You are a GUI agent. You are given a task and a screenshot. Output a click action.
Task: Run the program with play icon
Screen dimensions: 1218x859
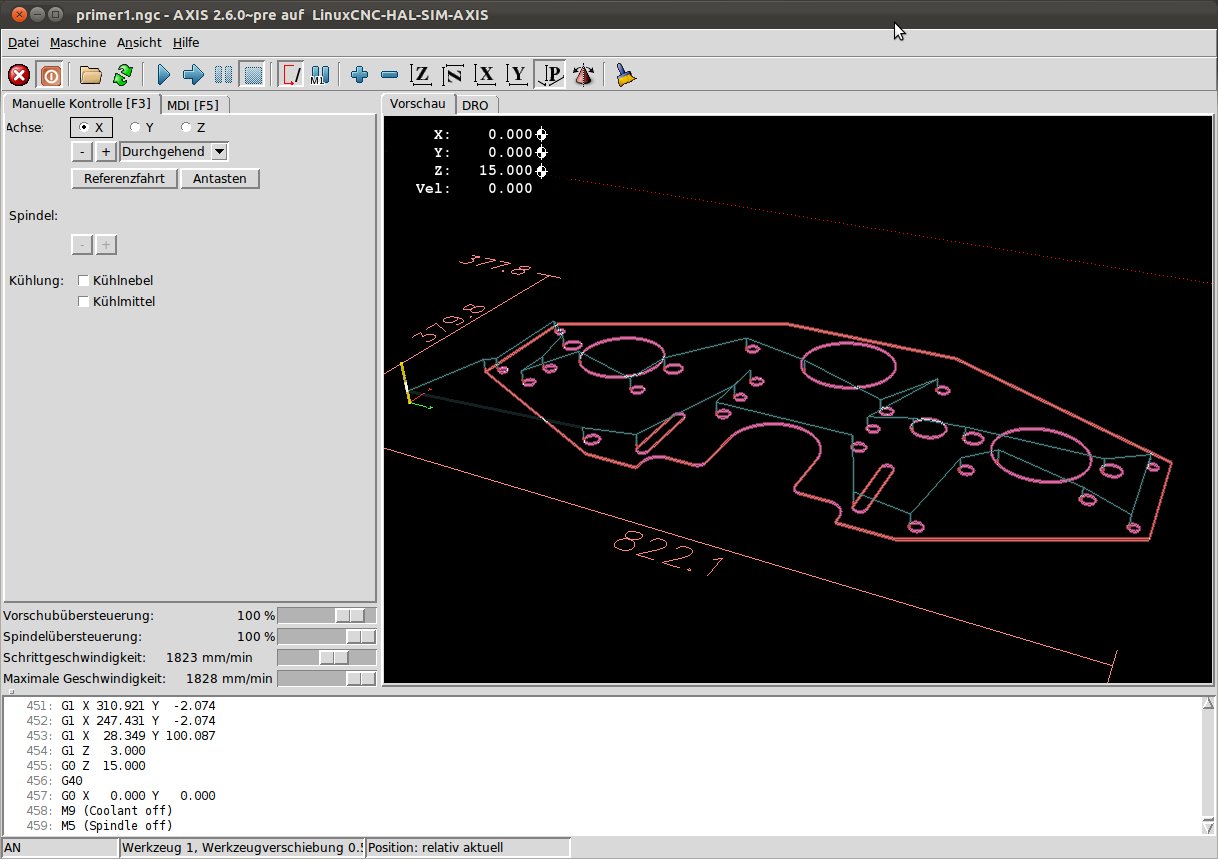coord(164,75)
